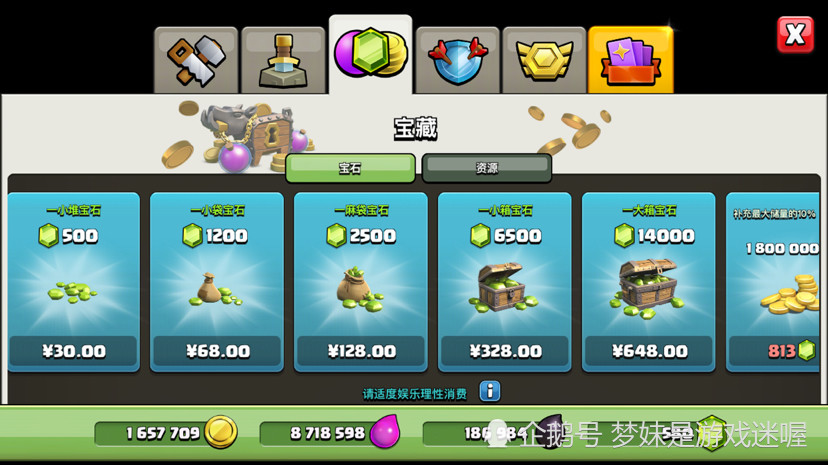Click the blue info icon
The height and width of the screenshot is (465, 828).
(x=490, y=392)
